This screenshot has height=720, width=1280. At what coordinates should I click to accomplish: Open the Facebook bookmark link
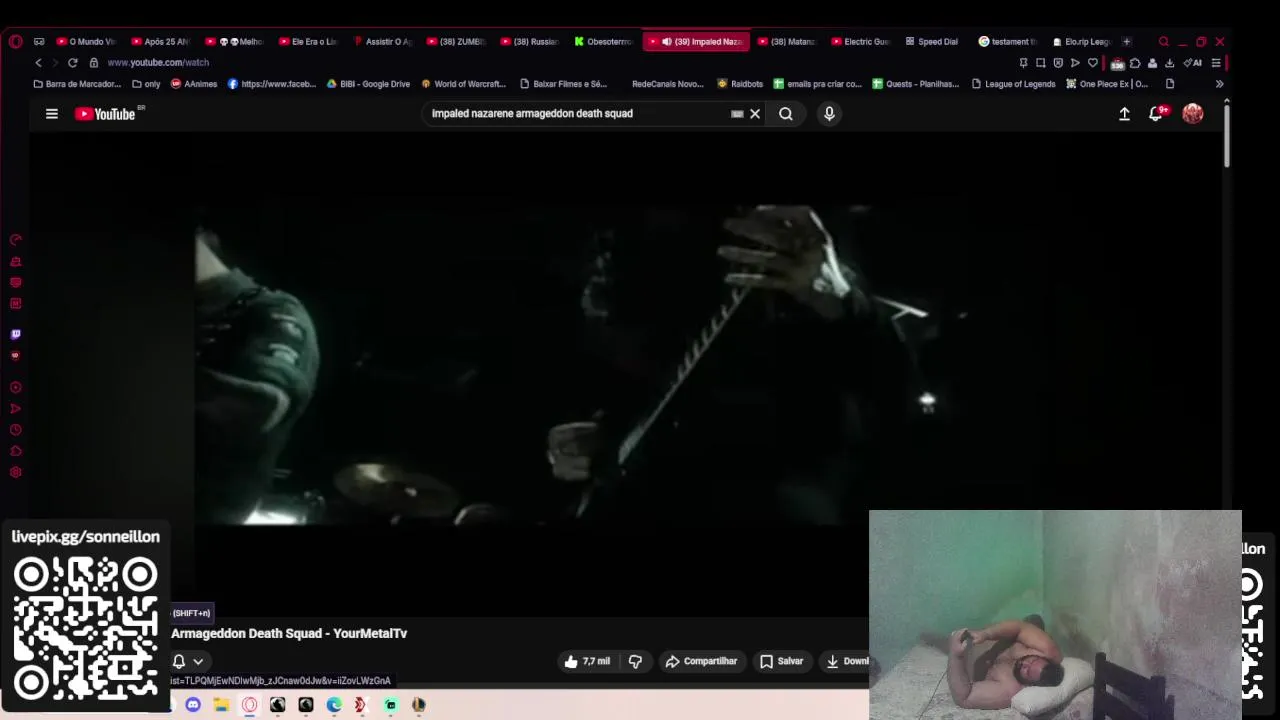(x=272, y=84)
